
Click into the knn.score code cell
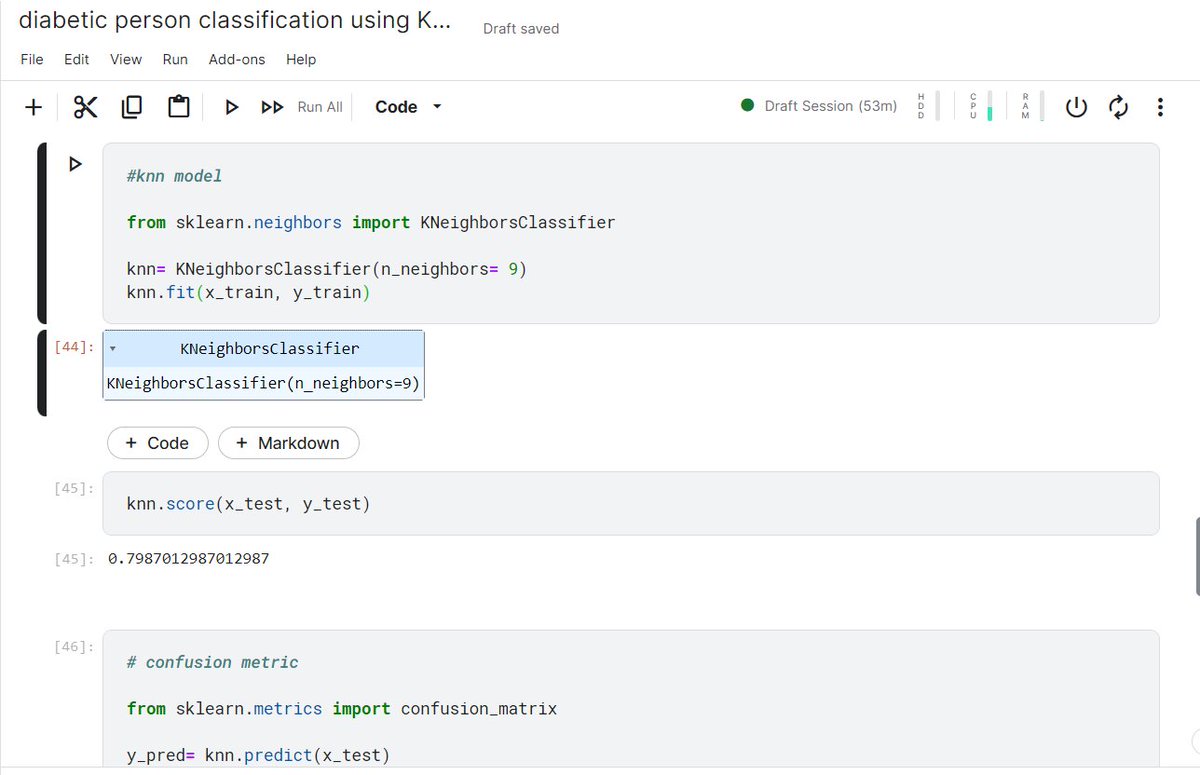click(x=631, y=503)
